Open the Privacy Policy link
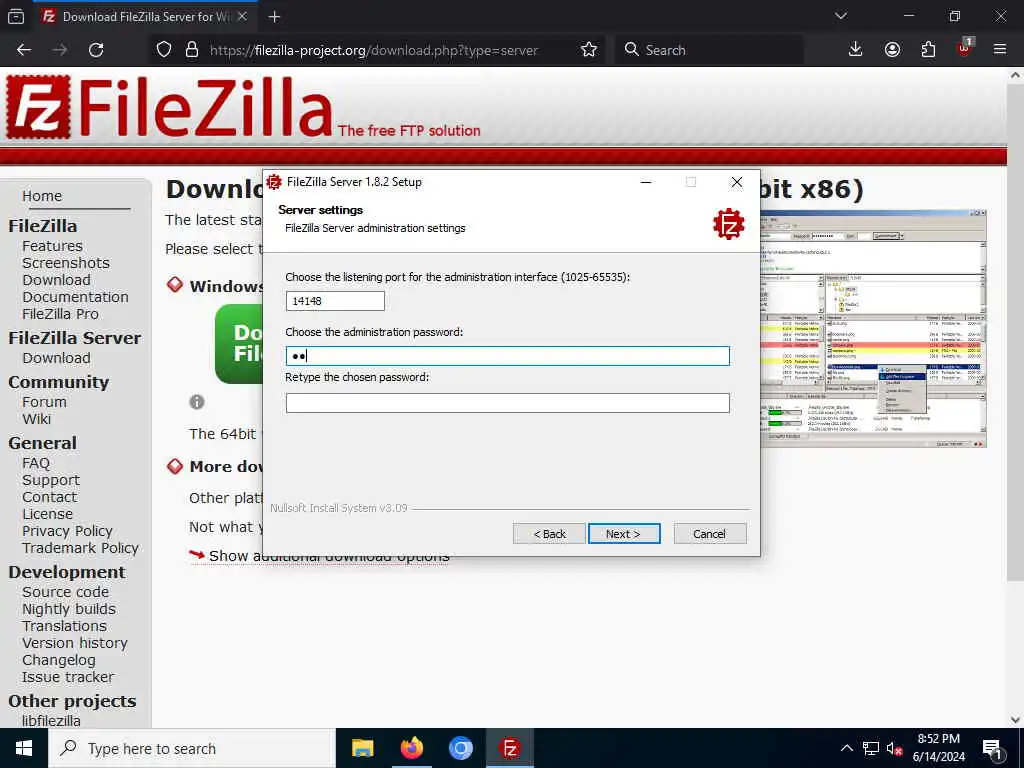The width and height of the screenshot is (1024, 768). coord(67,531)
